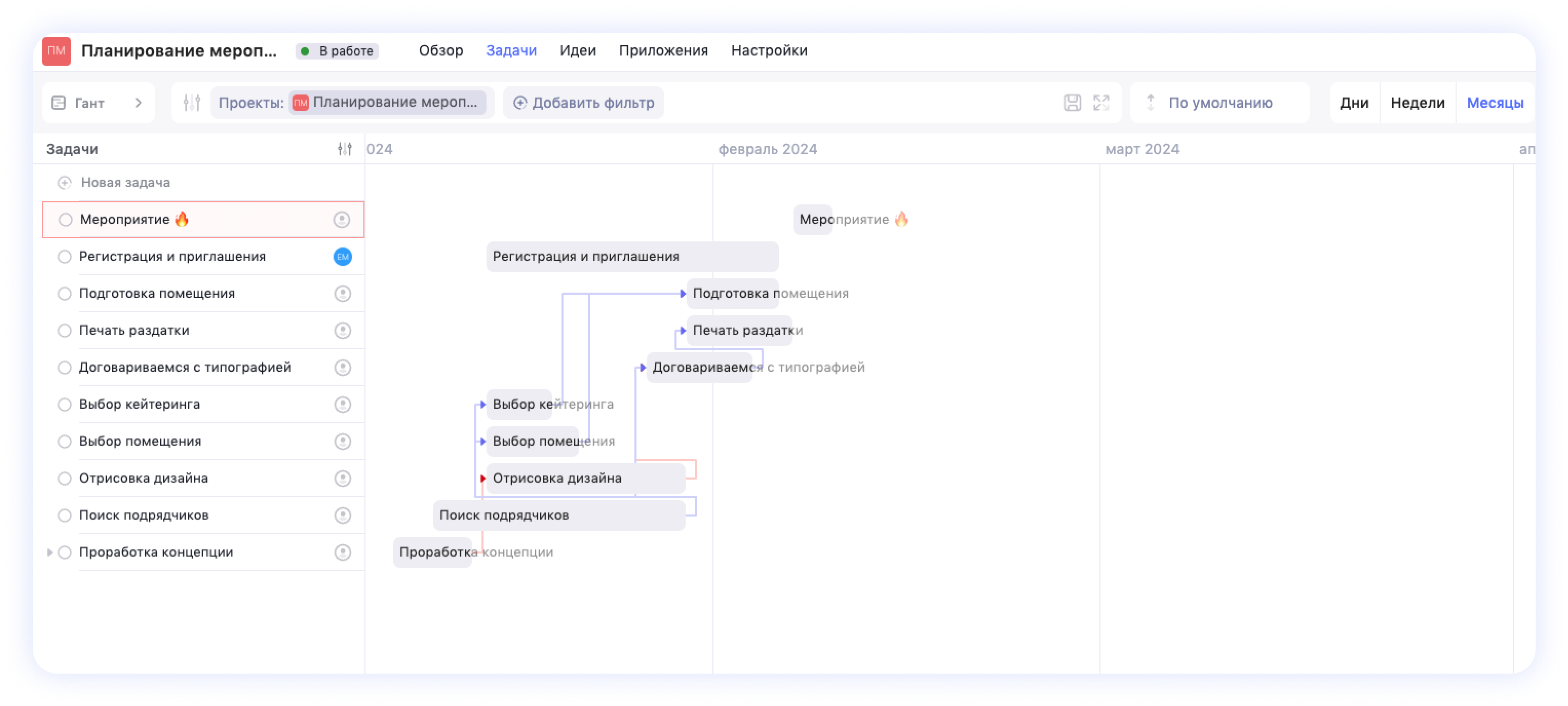Open the filter settings sliders icon
Viewport: 1568px width, 706px height.
[x=192, y=103]
